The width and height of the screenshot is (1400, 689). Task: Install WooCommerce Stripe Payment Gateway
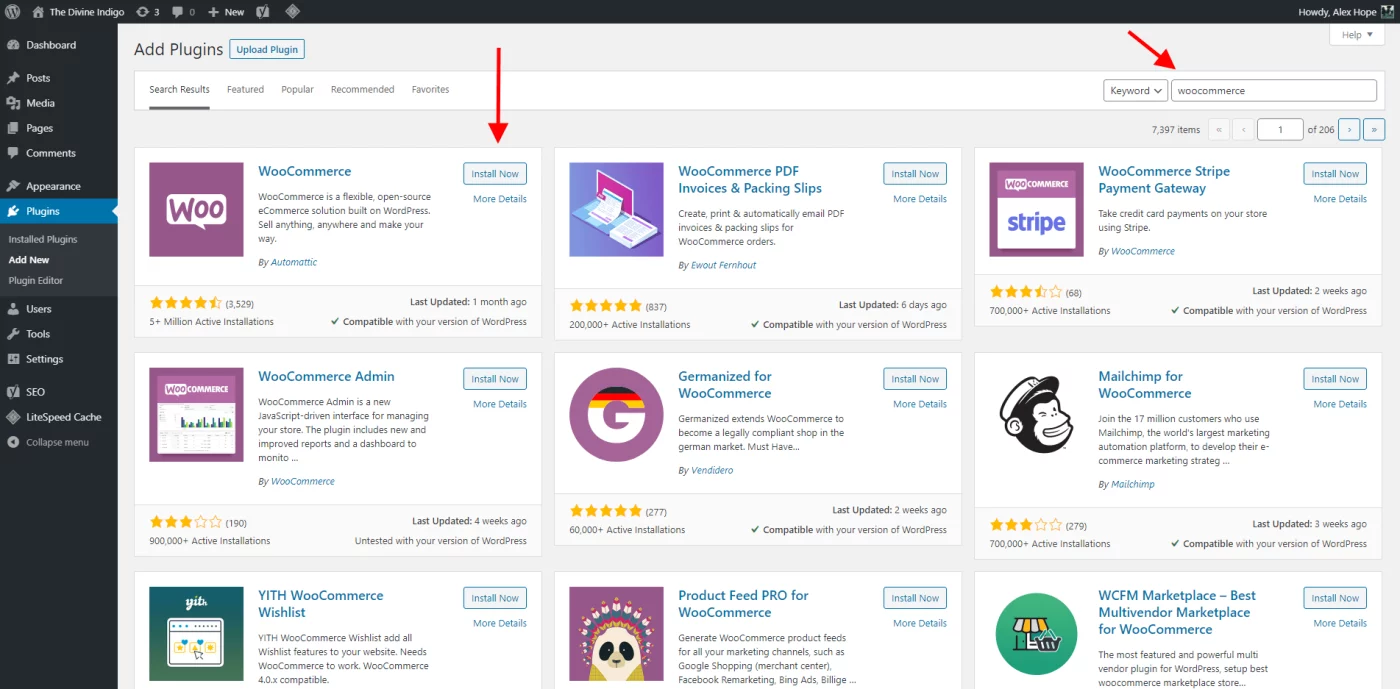coord(1335,174)
